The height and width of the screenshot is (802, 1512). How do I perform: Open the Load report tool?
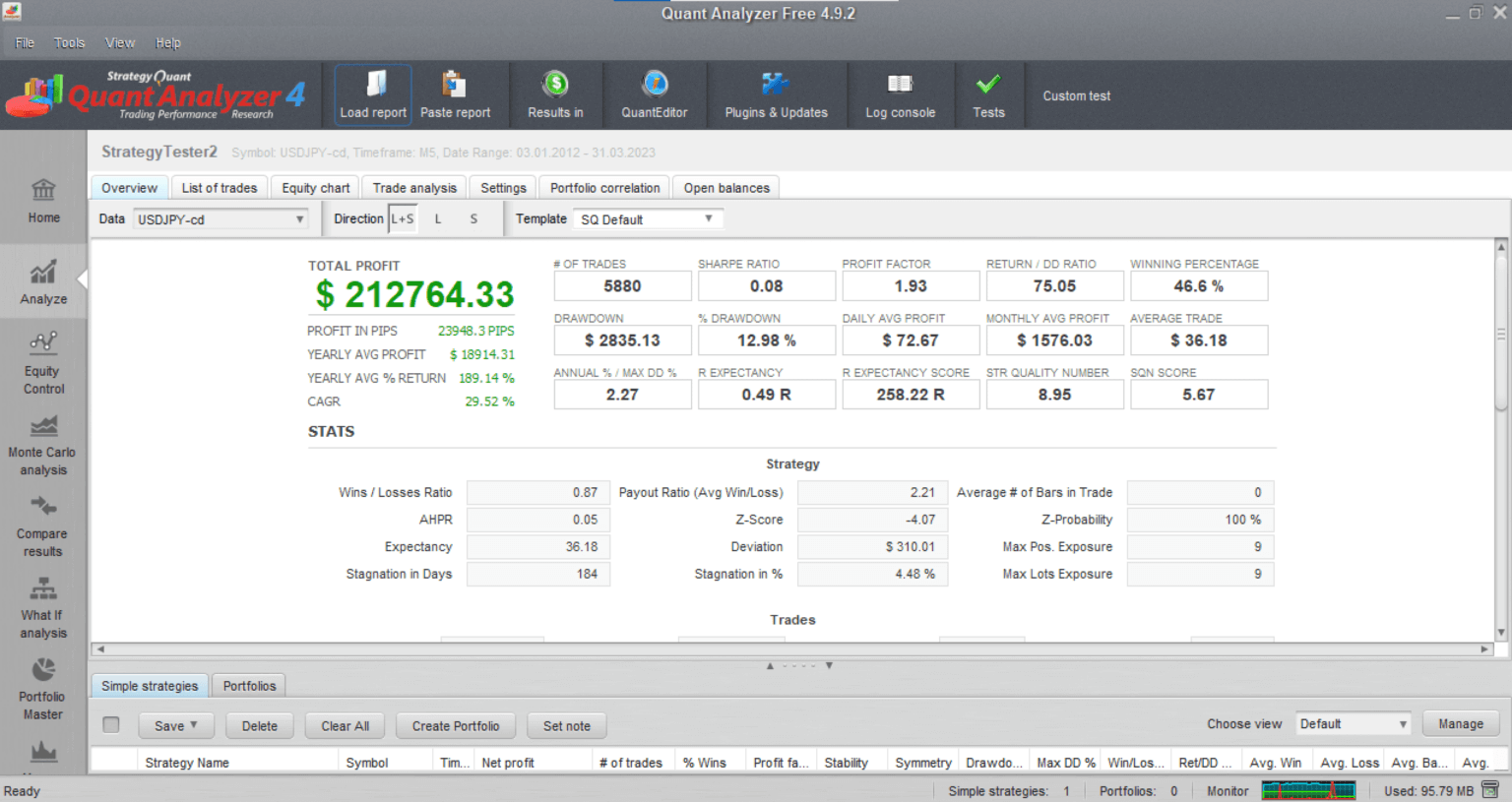click(x=372, y=94)
